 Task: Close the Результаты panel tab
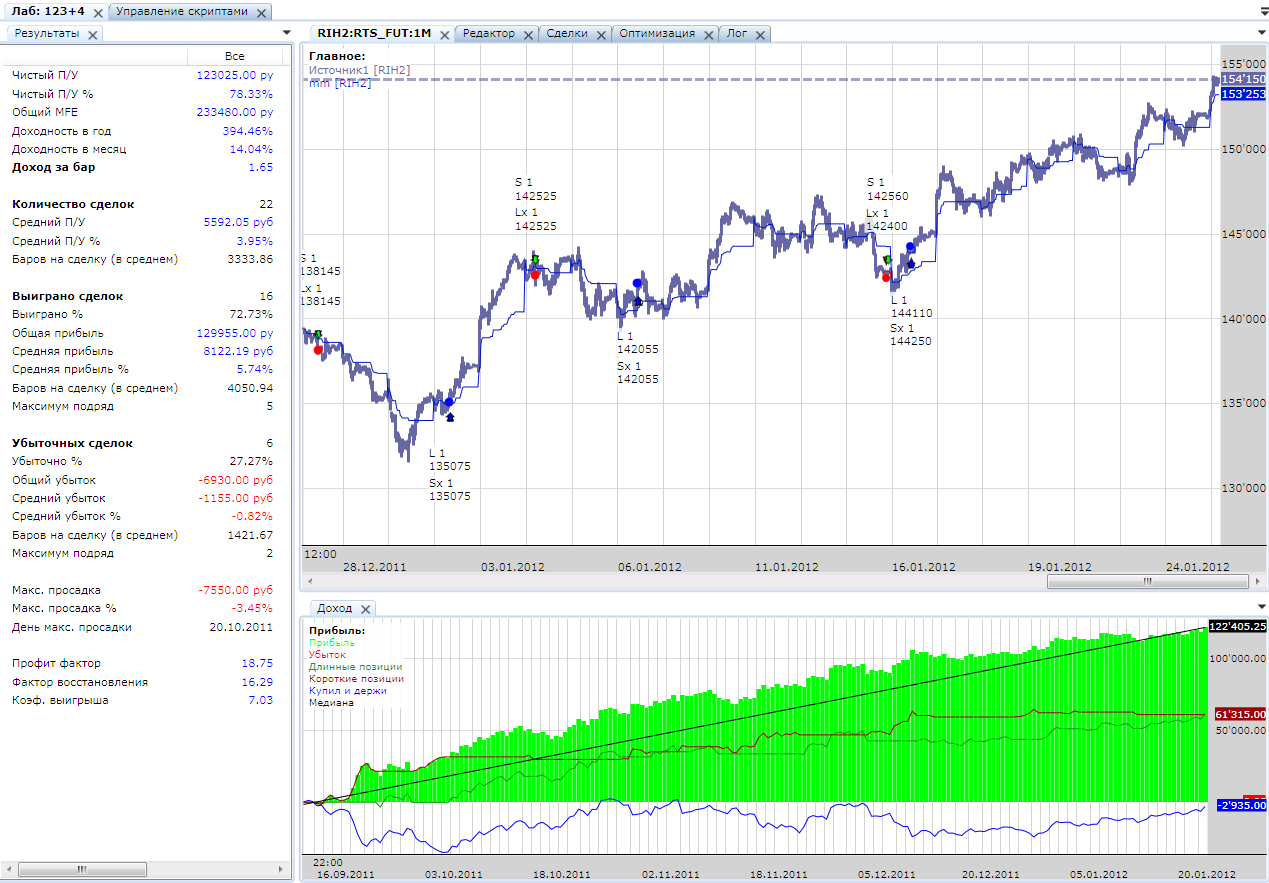point(92,34)
